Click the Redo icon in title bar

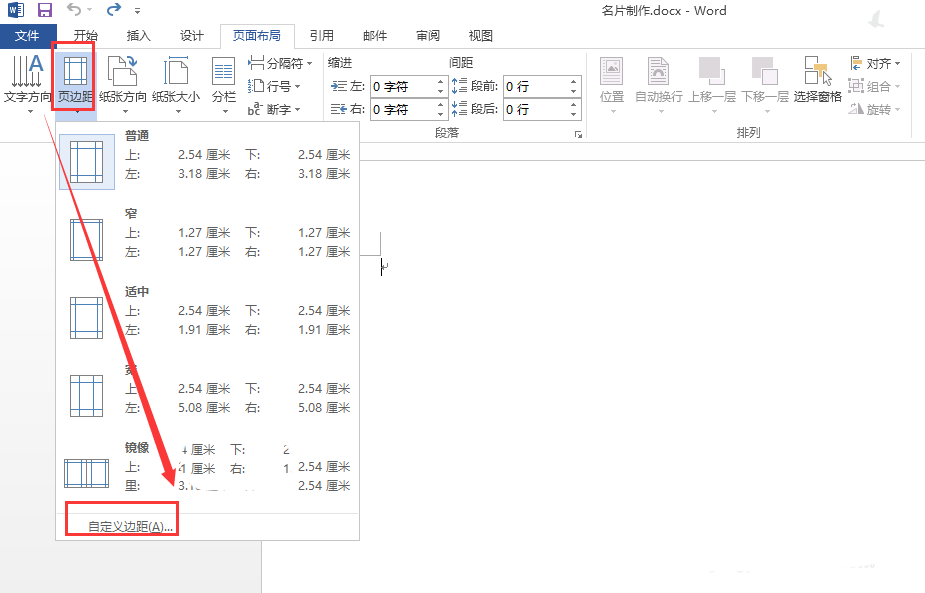[114, 11]
